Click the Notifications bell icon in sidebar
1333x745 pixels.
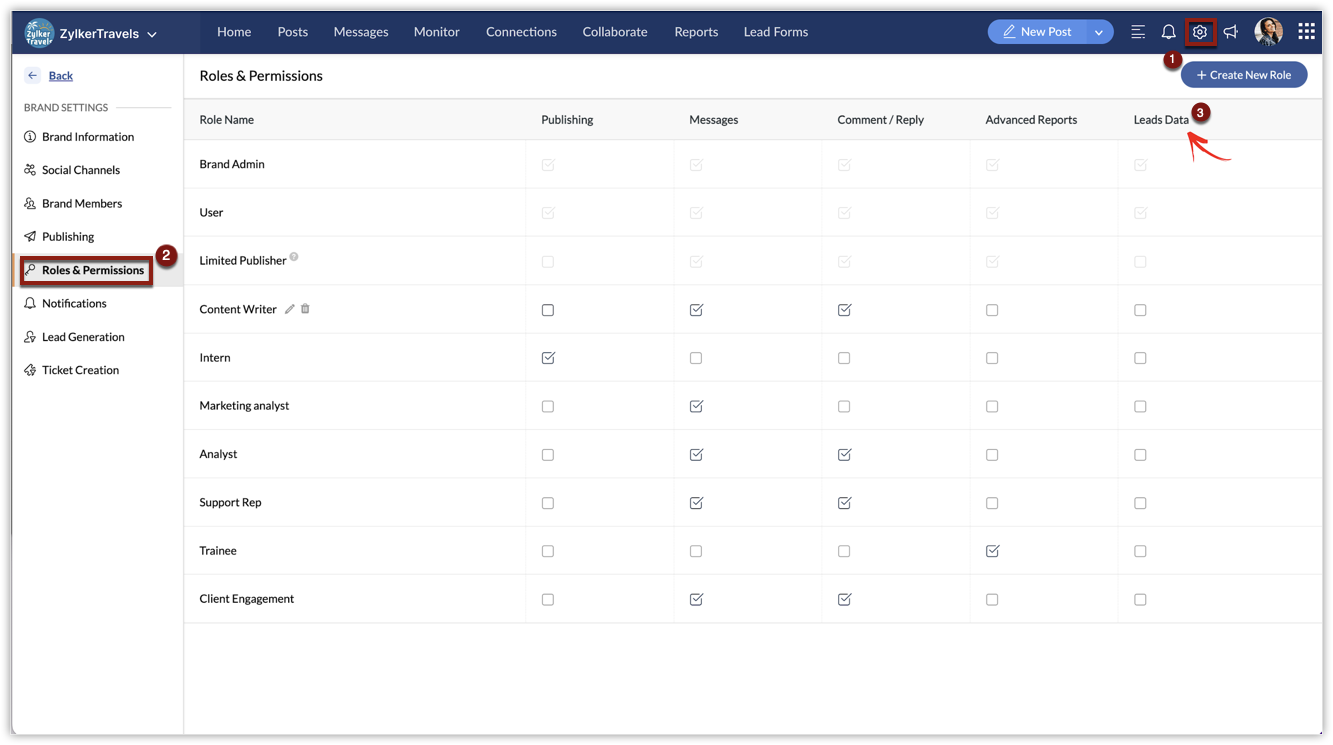[x=30, y=304]
